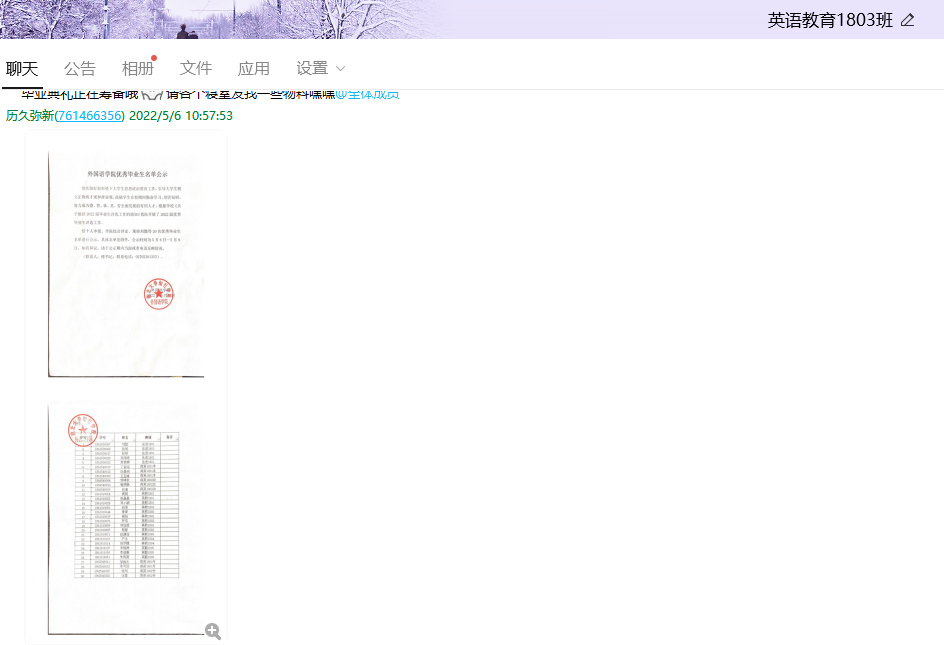
Task: Click the @全体成员 mention link
Action: 366,95
